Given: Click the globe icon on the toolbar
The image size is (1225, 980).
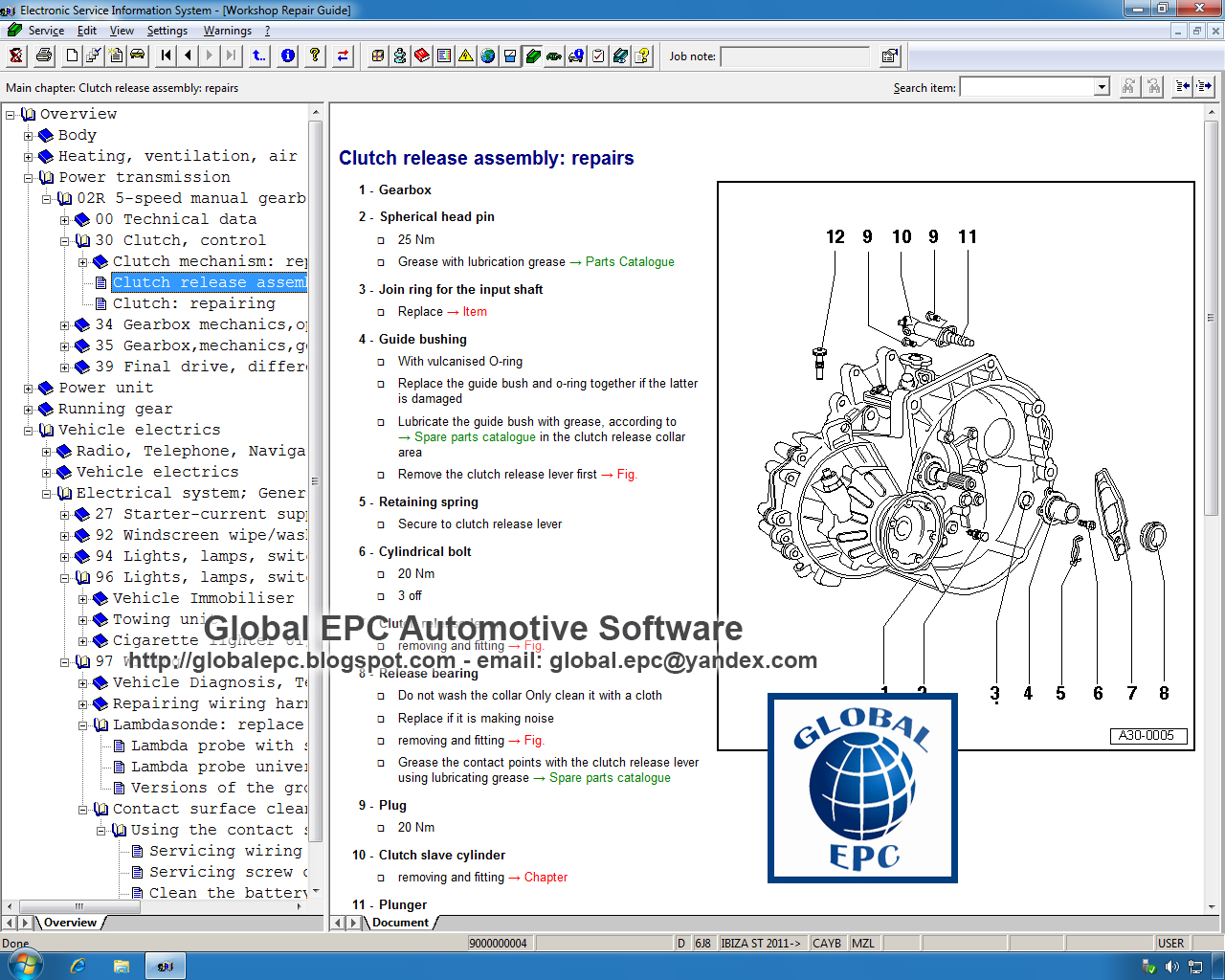Looking at the screenshot, I should click(x=487, y=56).
